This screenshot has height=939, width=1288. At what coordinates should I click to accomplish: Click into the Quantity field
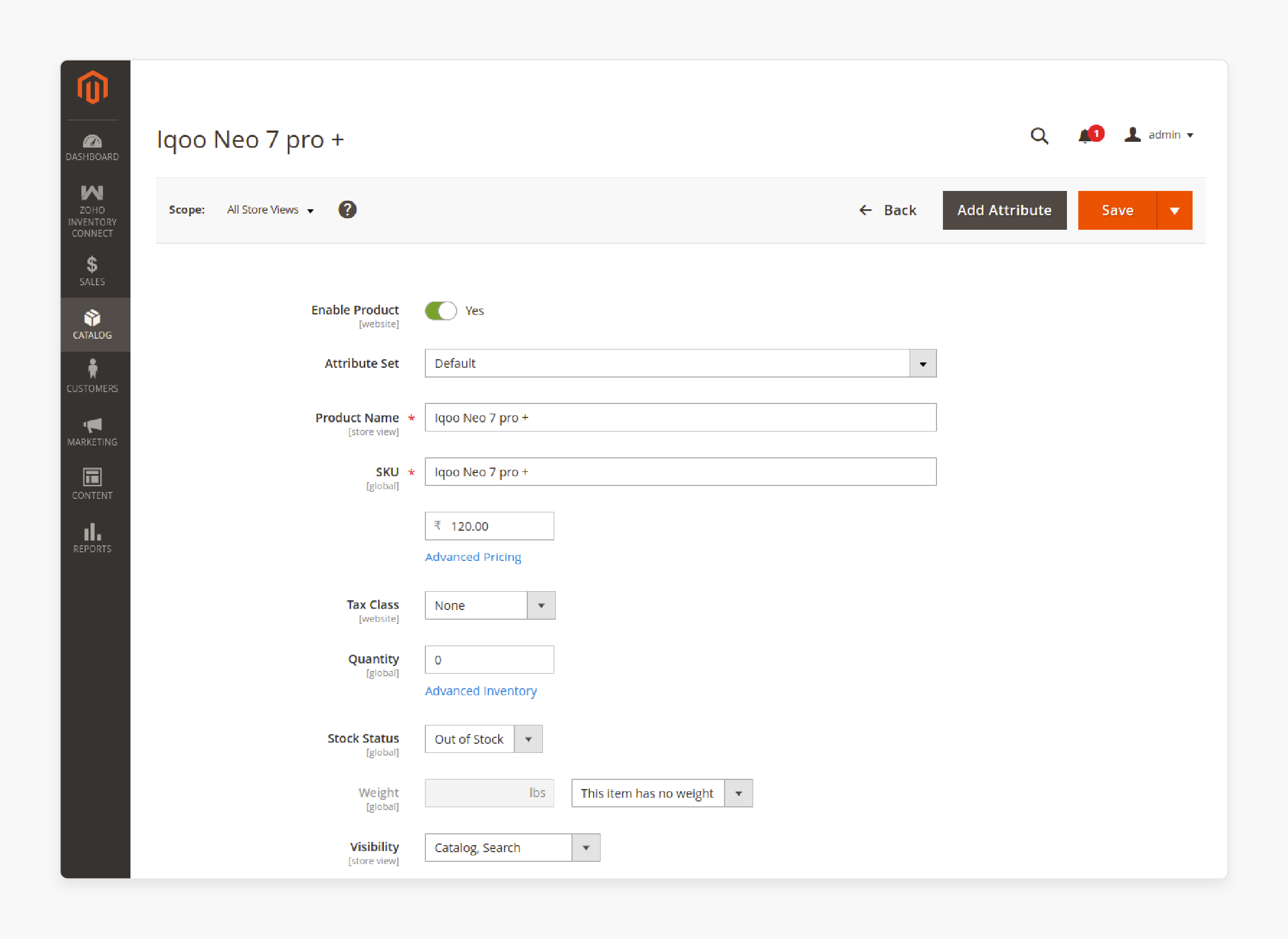(489, 659)
